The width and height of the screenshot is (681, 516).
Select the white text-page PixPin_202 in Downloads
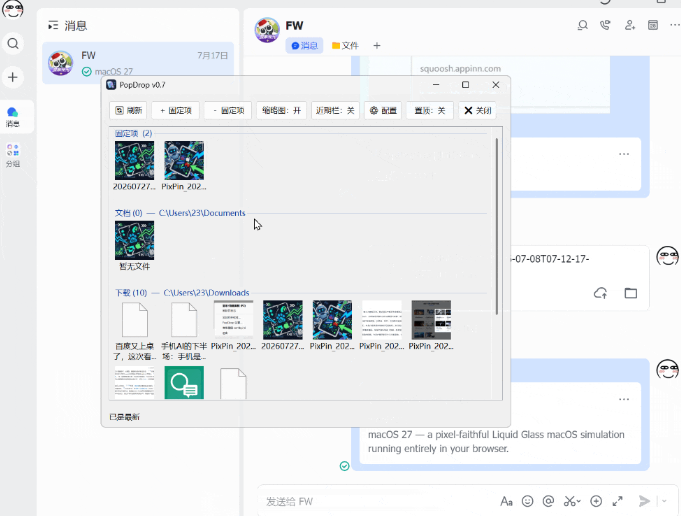(x=382, y=325)
